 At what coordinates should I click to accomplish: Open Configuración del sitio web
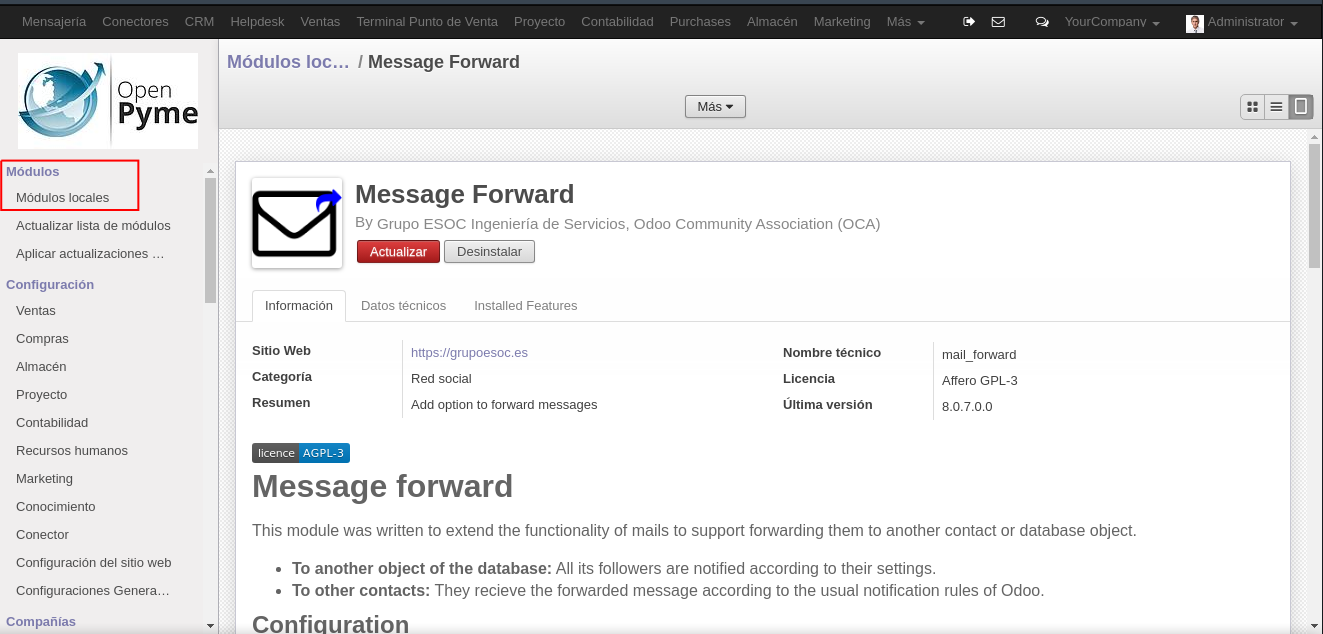click(x=94, y=563)
